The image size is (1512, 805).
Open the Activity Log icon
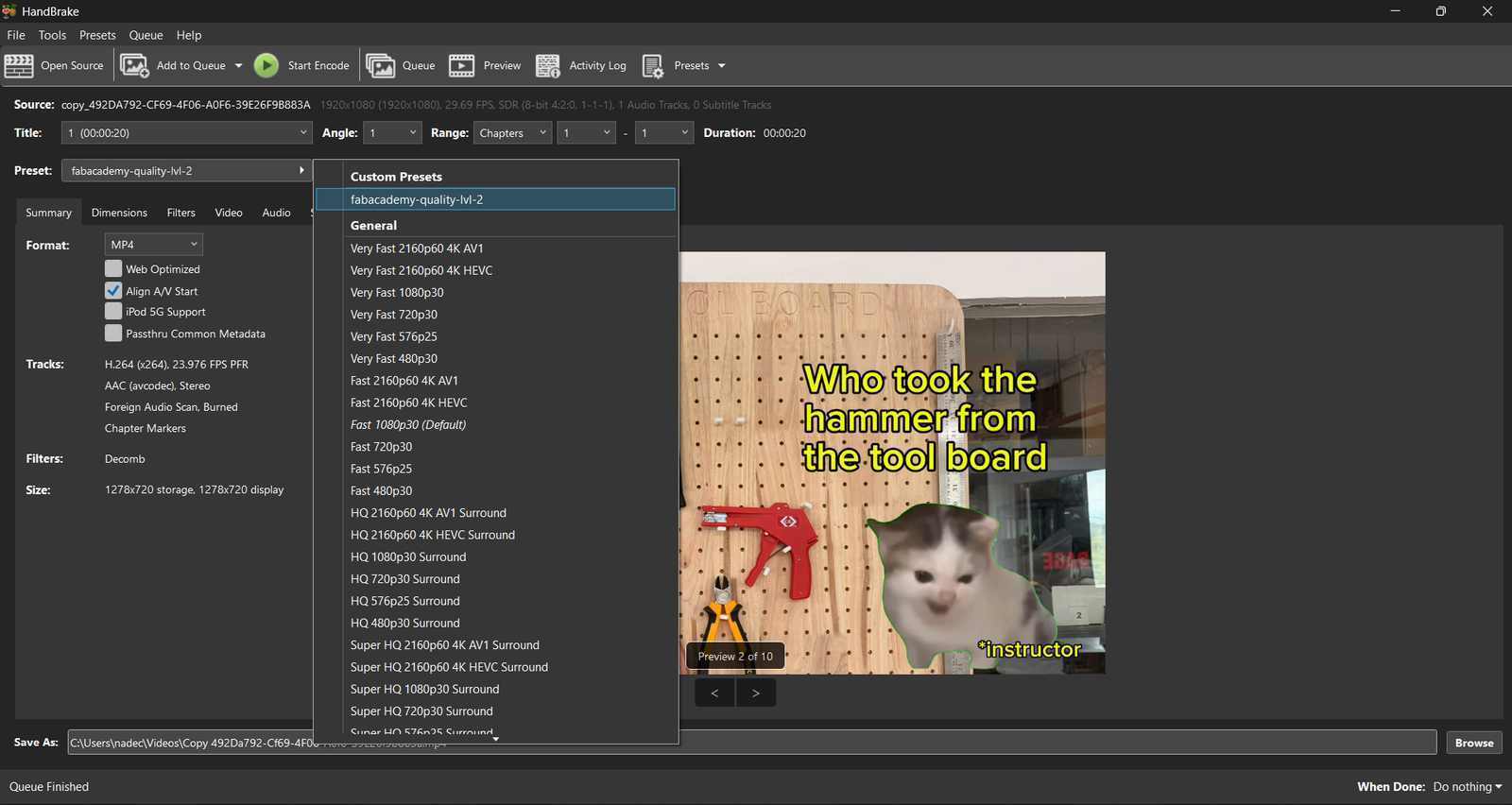point(548,66)
